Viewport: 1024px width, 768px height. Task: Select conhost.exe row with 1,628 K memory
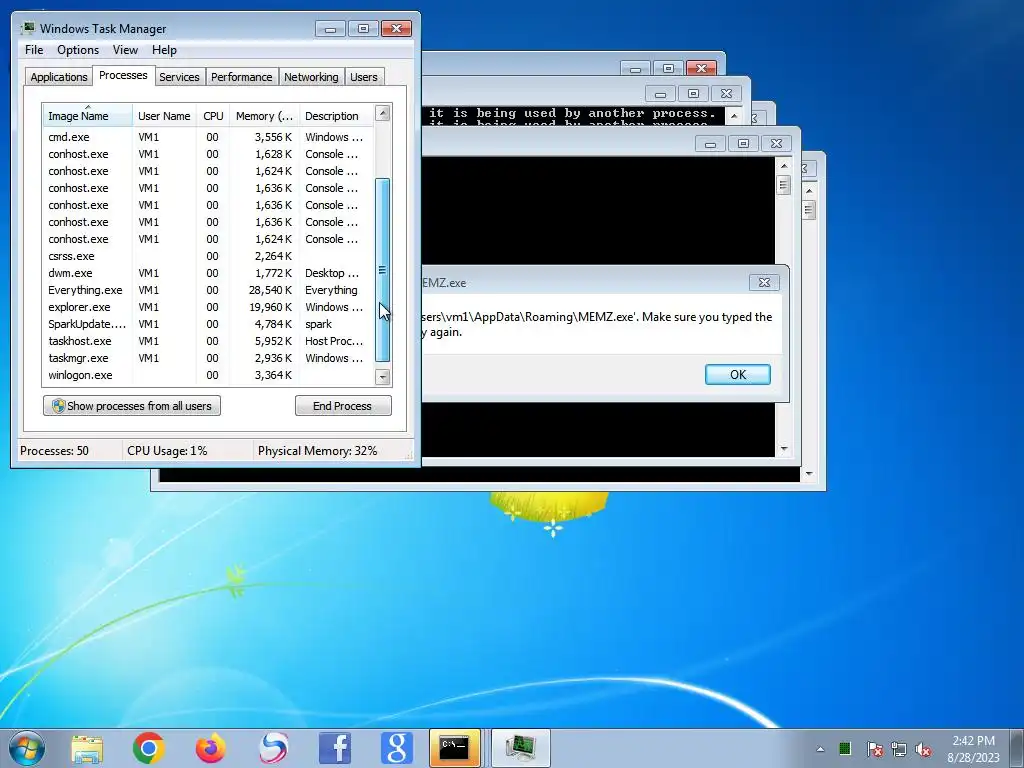208,154
